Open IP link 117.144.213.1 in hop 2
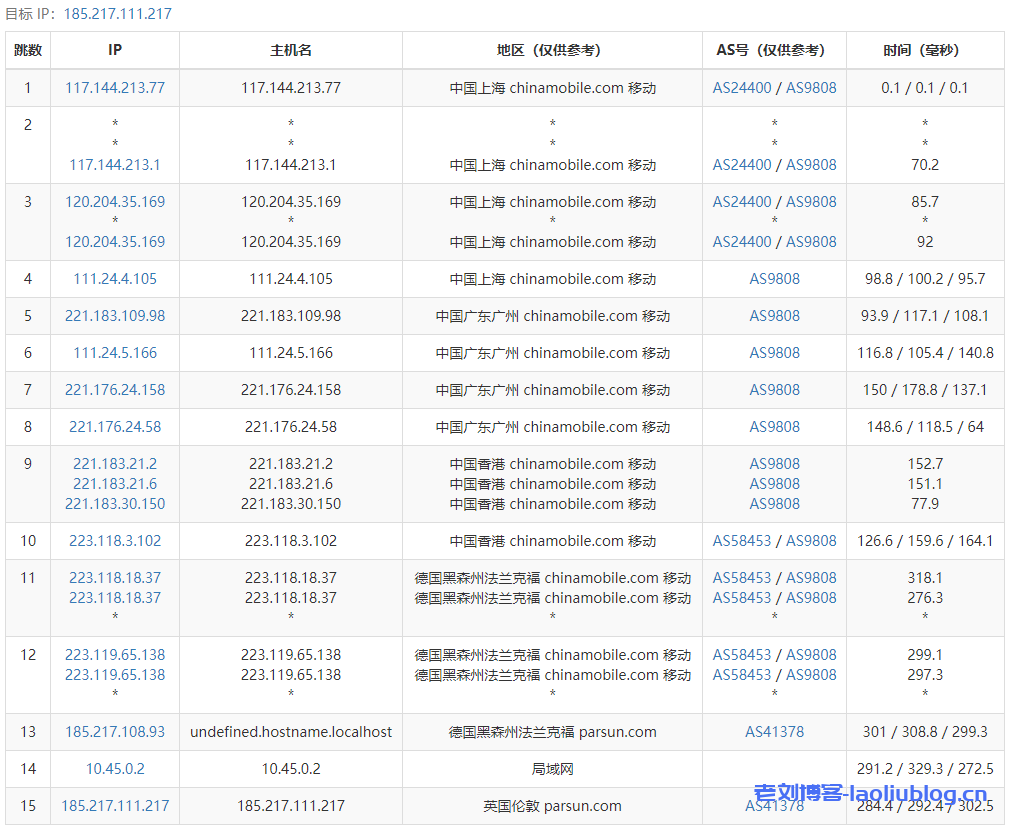Image resolution: width=1013 pixels, height=831 pixels. click(115, 165)
